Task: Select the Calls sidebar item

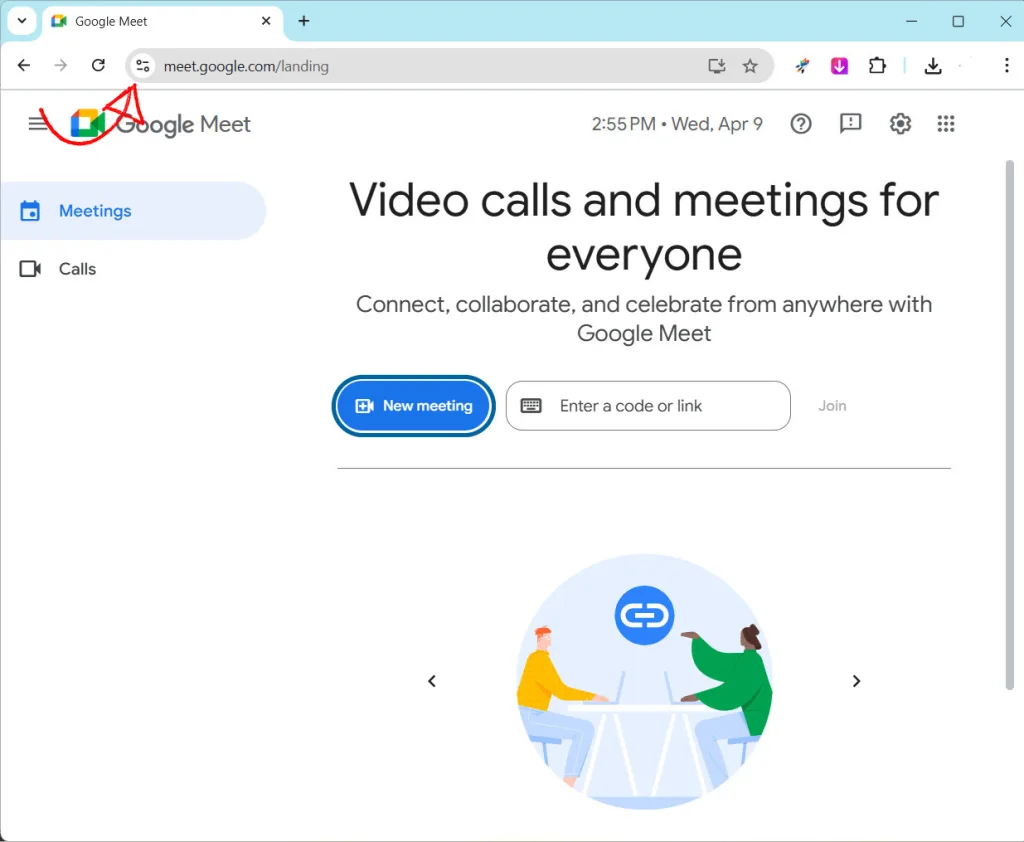Action: (x=133, y=268)
